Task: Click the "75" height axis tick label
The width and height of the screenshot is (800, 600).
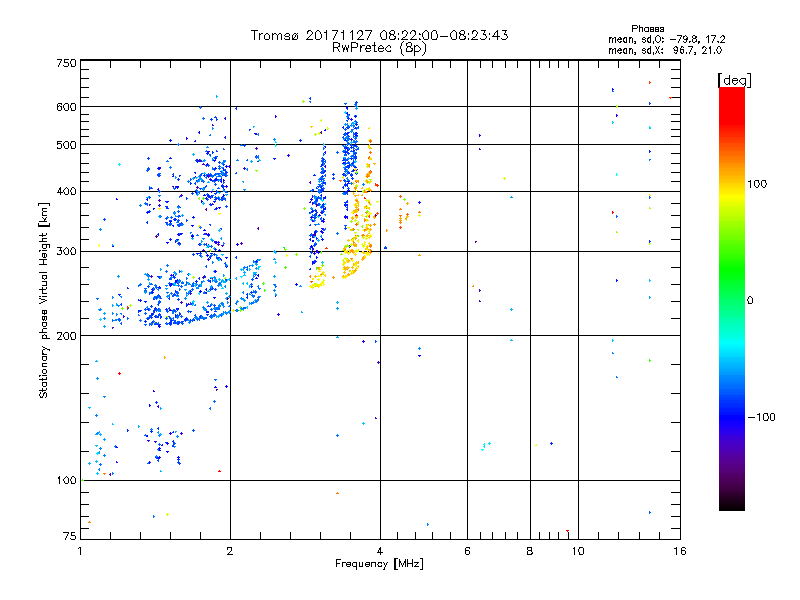Action: tap(70, 536)
